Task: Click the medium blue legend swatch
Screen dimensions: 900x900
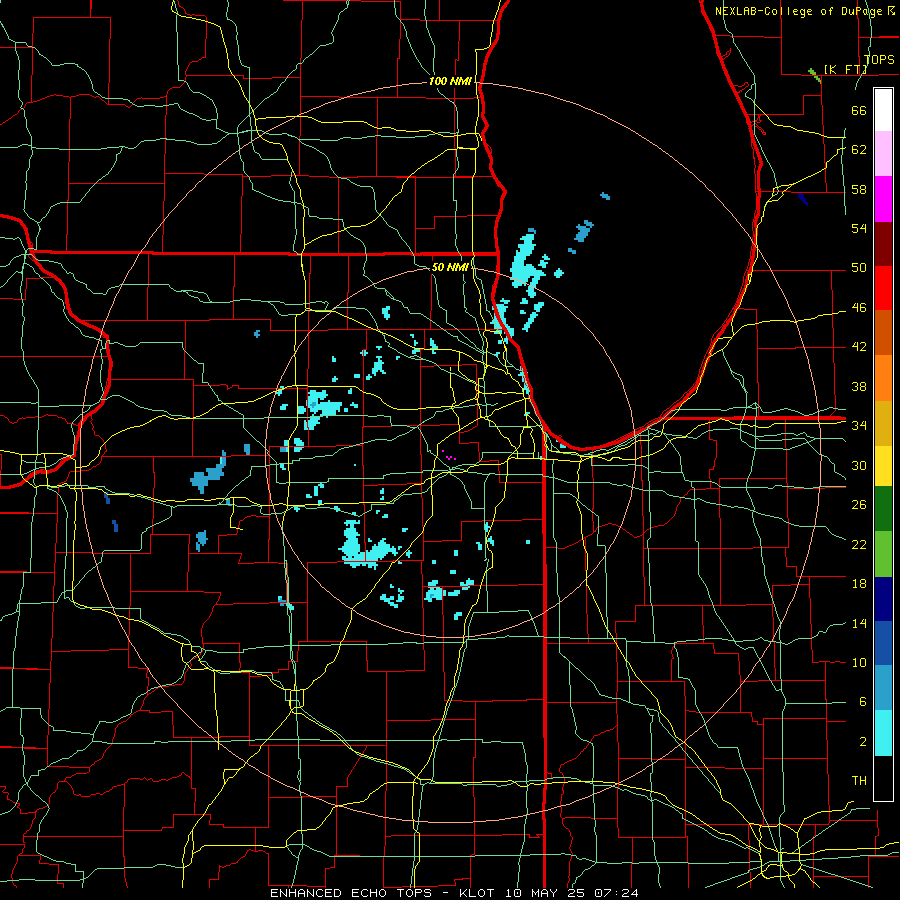Action: coord(883,643)
